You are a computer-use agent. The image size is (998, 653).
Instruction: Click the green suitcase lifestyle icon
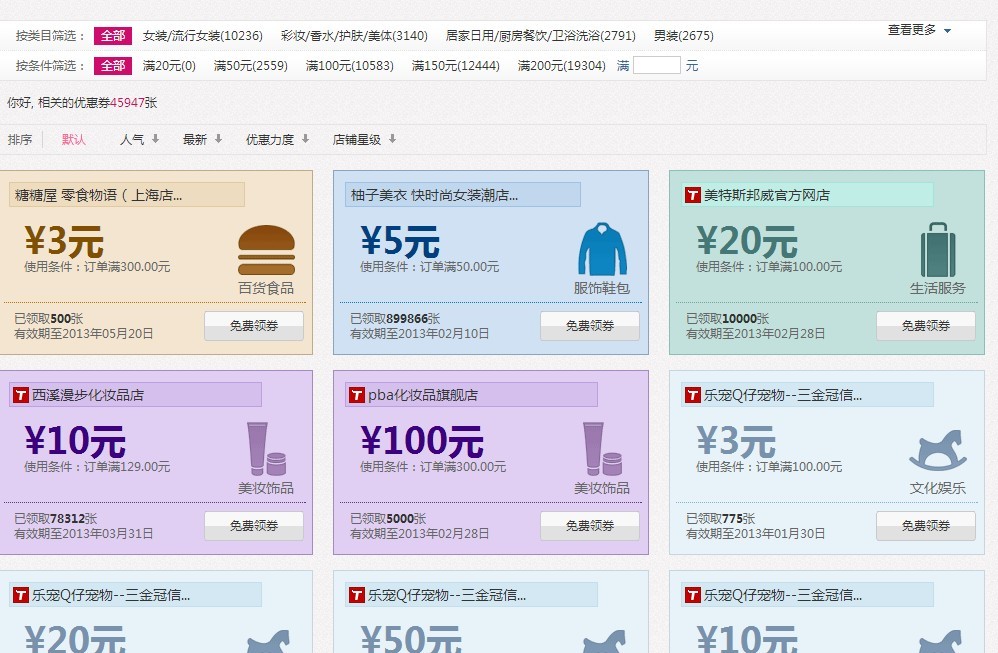tap(938, 249)
